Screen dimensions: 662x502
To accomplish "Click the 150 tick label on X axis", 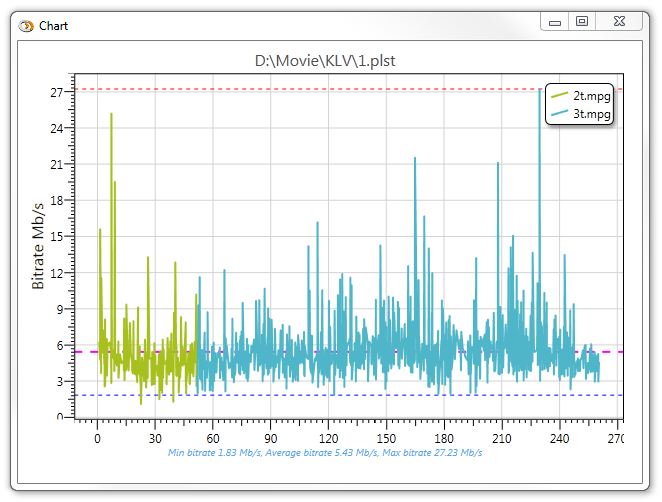I will 386,438.
